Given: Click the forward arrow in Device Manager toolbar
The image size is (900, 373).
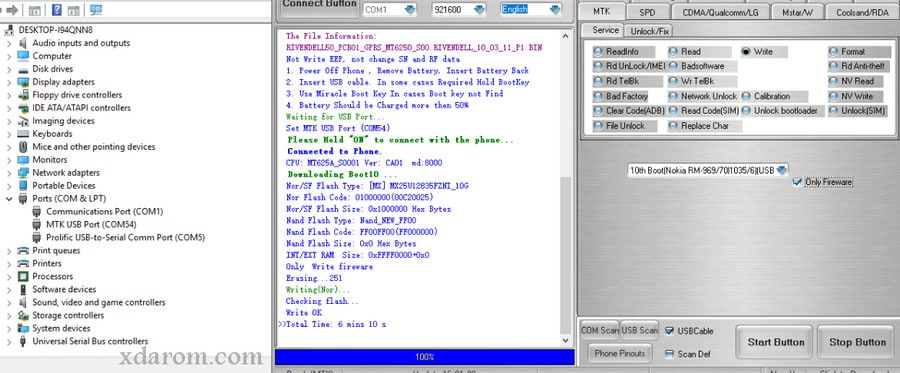Looking at the screenshot, I should [11, 10].
